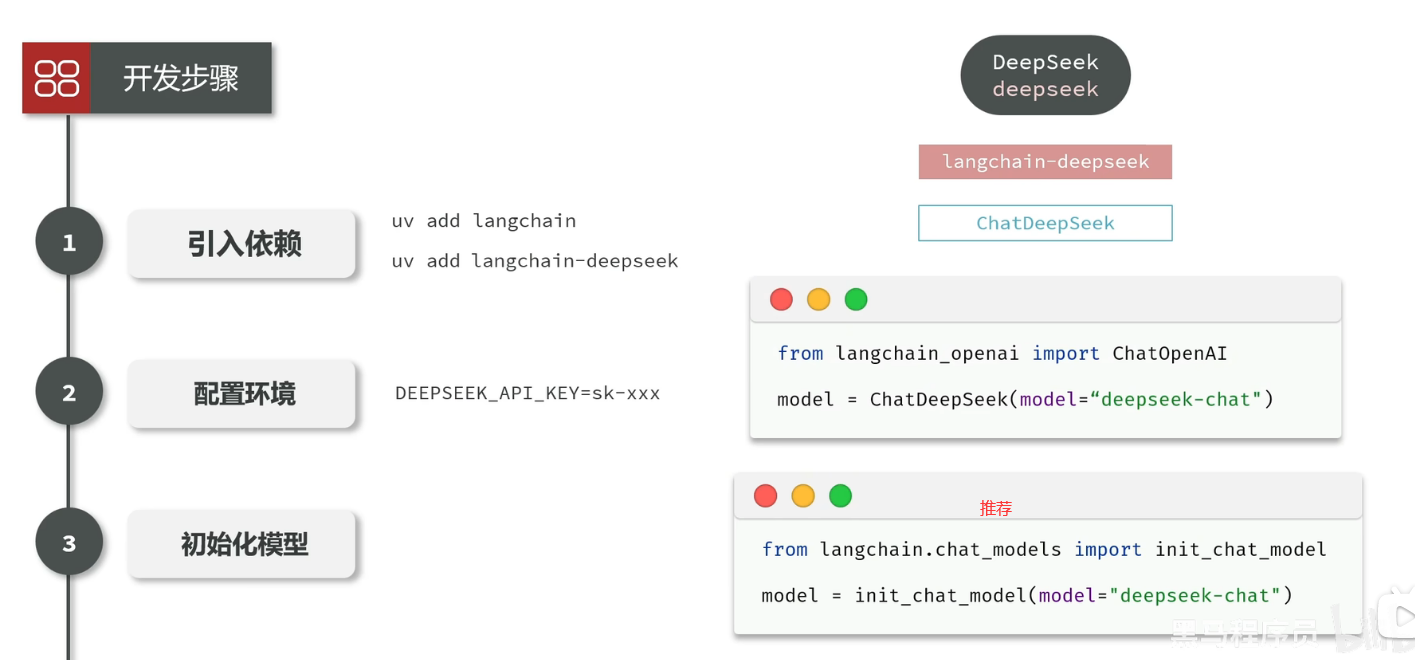Click the green dot in the ChatOpenAI code window
The width and height of the screenshot is (1415, 660).
pos(856,299)
